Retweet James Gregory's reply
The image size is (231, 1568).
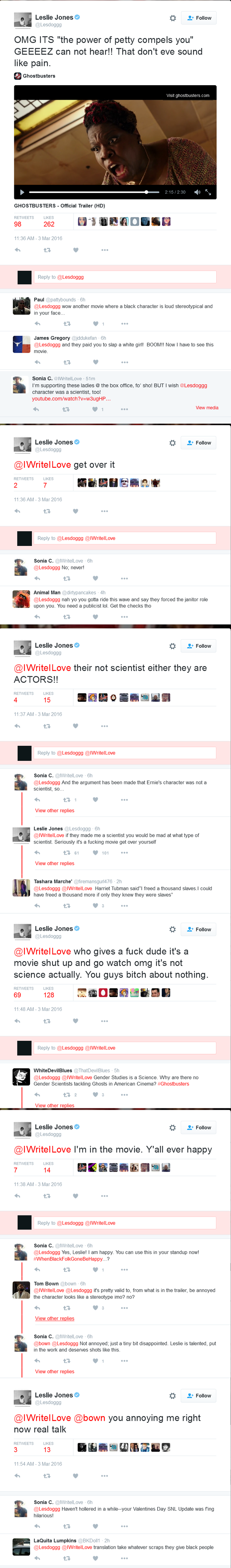67,362
